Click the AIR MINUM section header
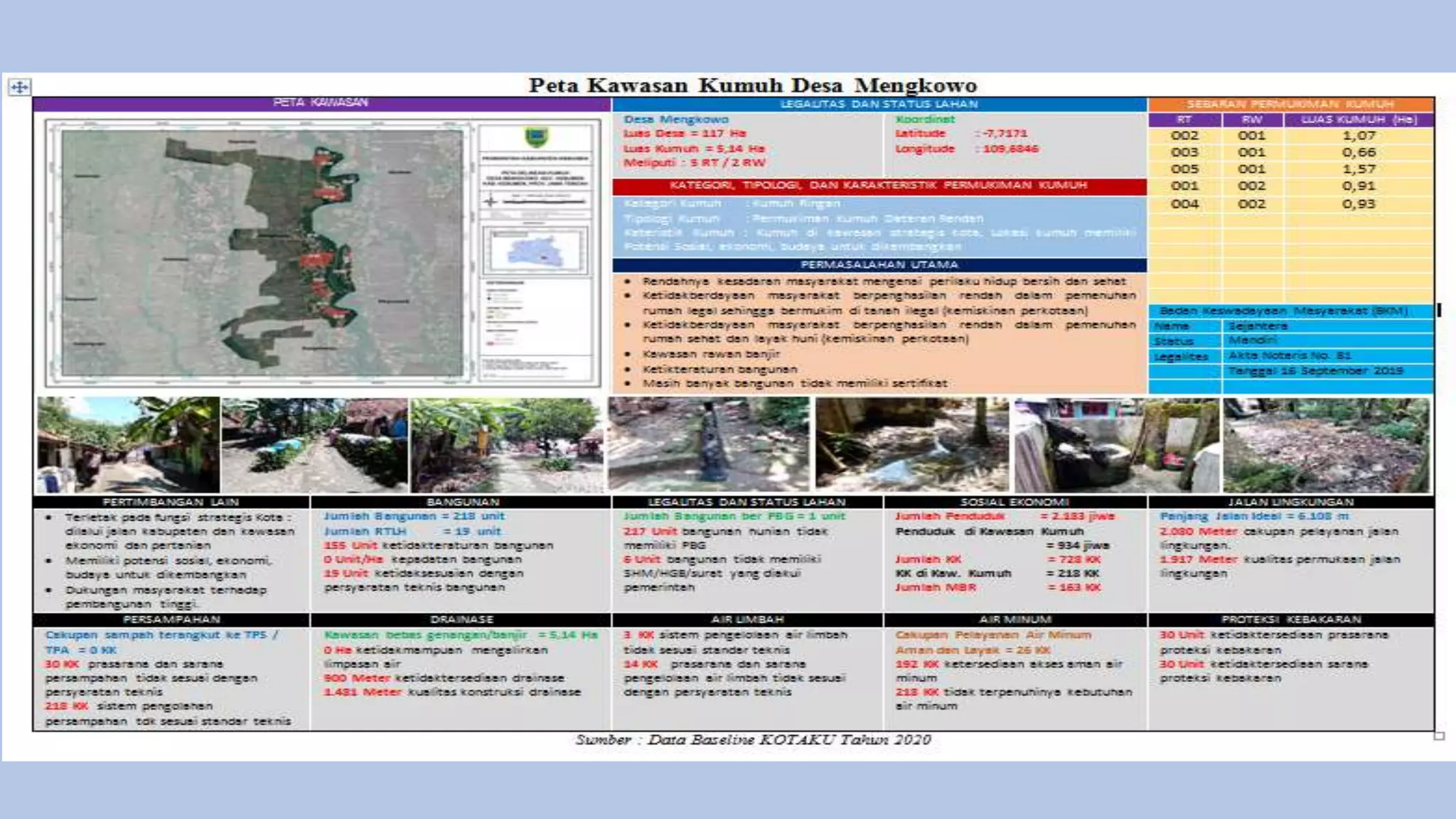The height and width of the screenshot is (819, 1456). coord(1015,619)
